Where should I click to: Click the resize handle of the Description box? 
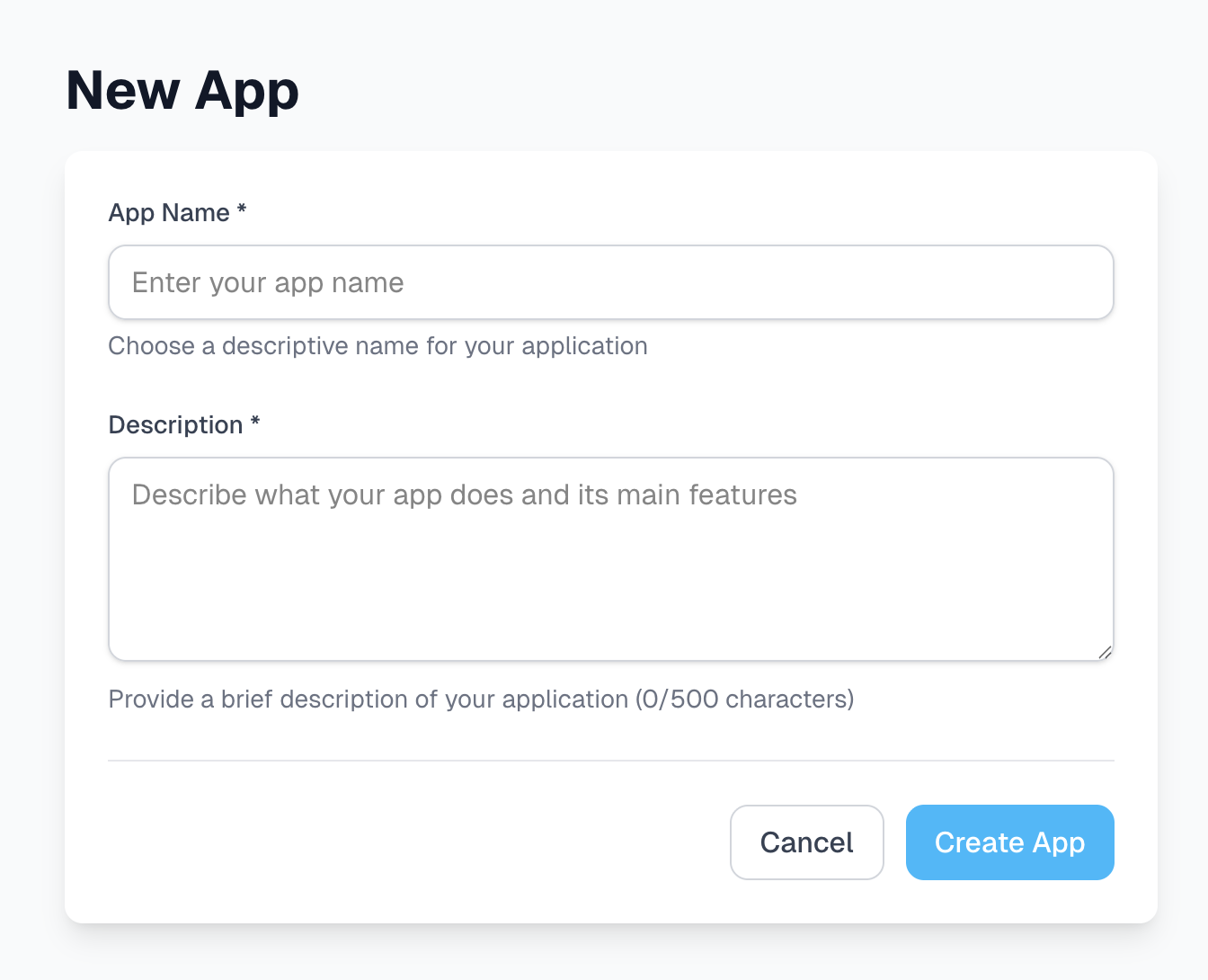tap(1106, 652)
